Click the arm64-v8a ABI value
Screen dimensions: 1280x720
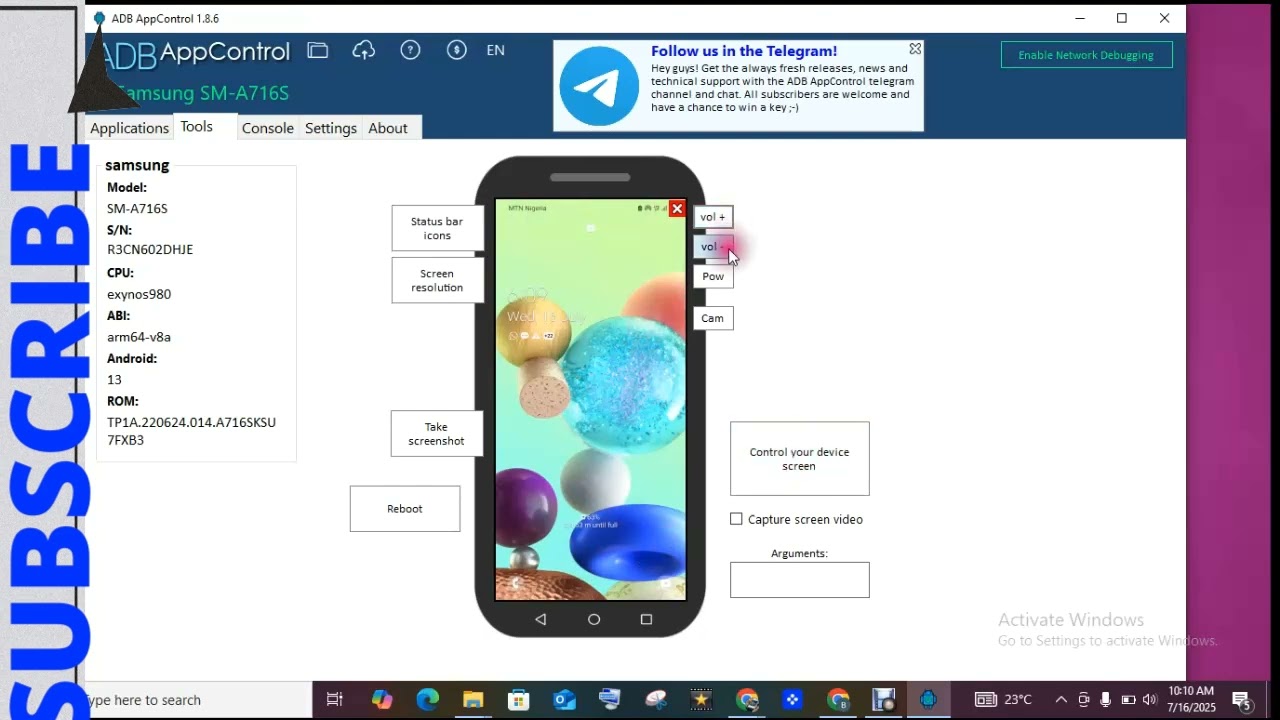point(139,337)
